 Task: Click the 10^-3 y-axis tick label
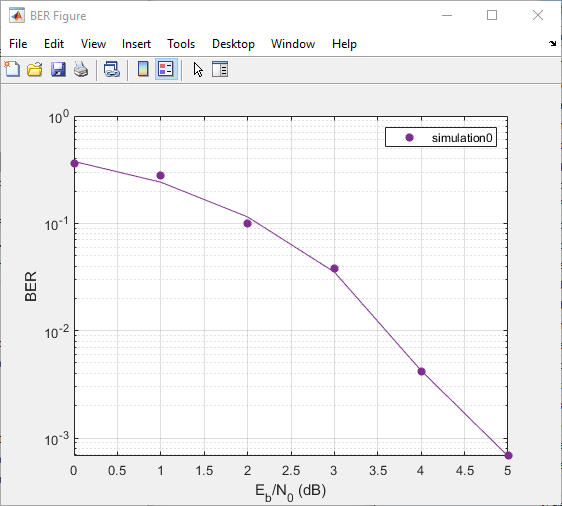tap(56, 439)
